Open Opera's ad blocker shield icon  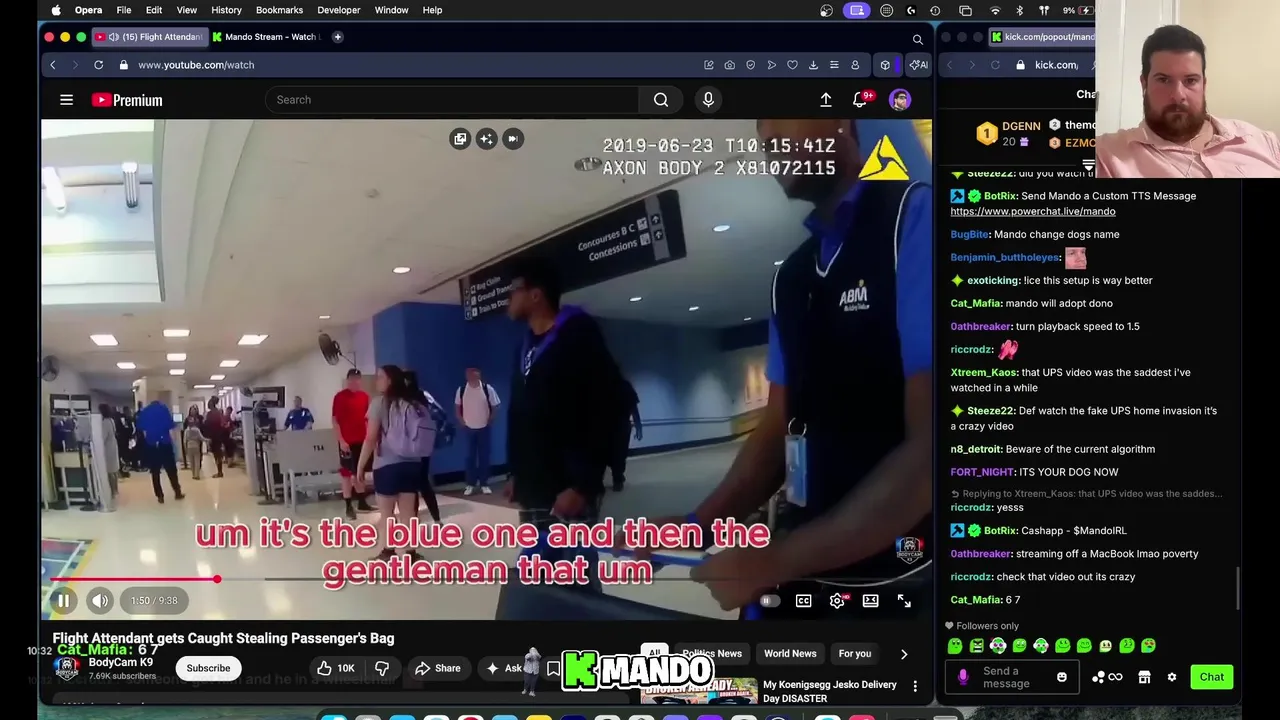(x=750, y=65)
